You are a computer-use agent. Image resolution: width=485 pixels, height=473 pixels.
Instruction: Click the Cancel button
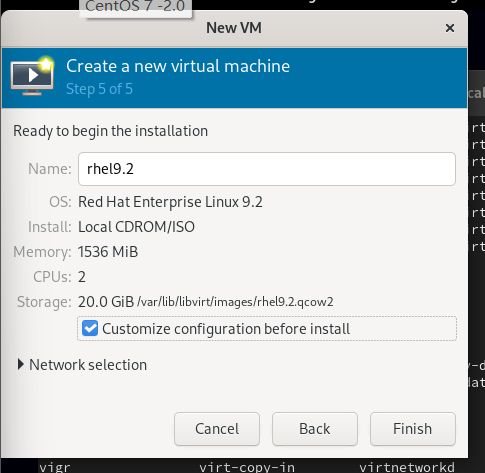pyautogui.click(x=217, y=429)
